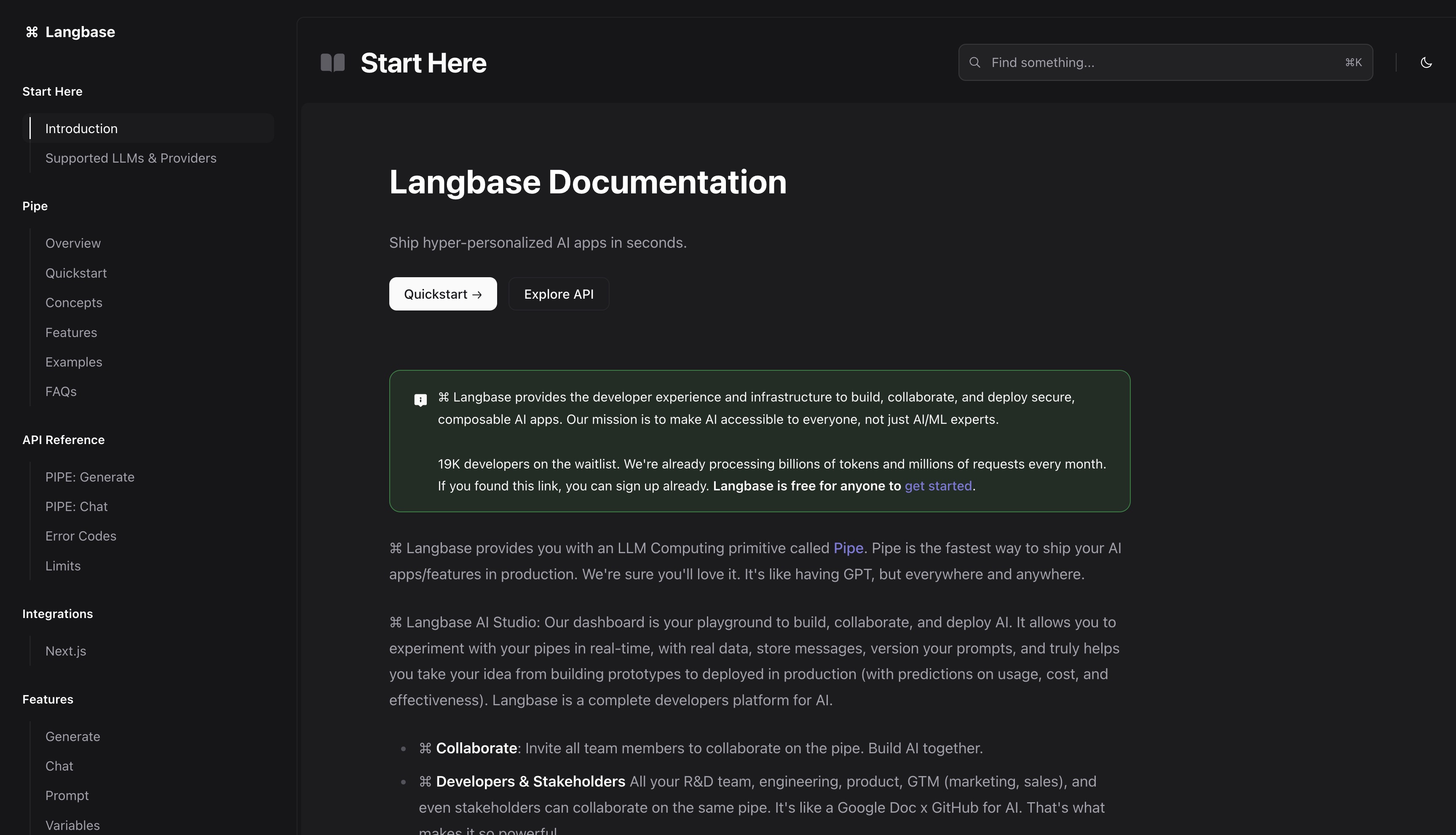Open the Error Codes page

pyautogui.click(x=81, y=536)
